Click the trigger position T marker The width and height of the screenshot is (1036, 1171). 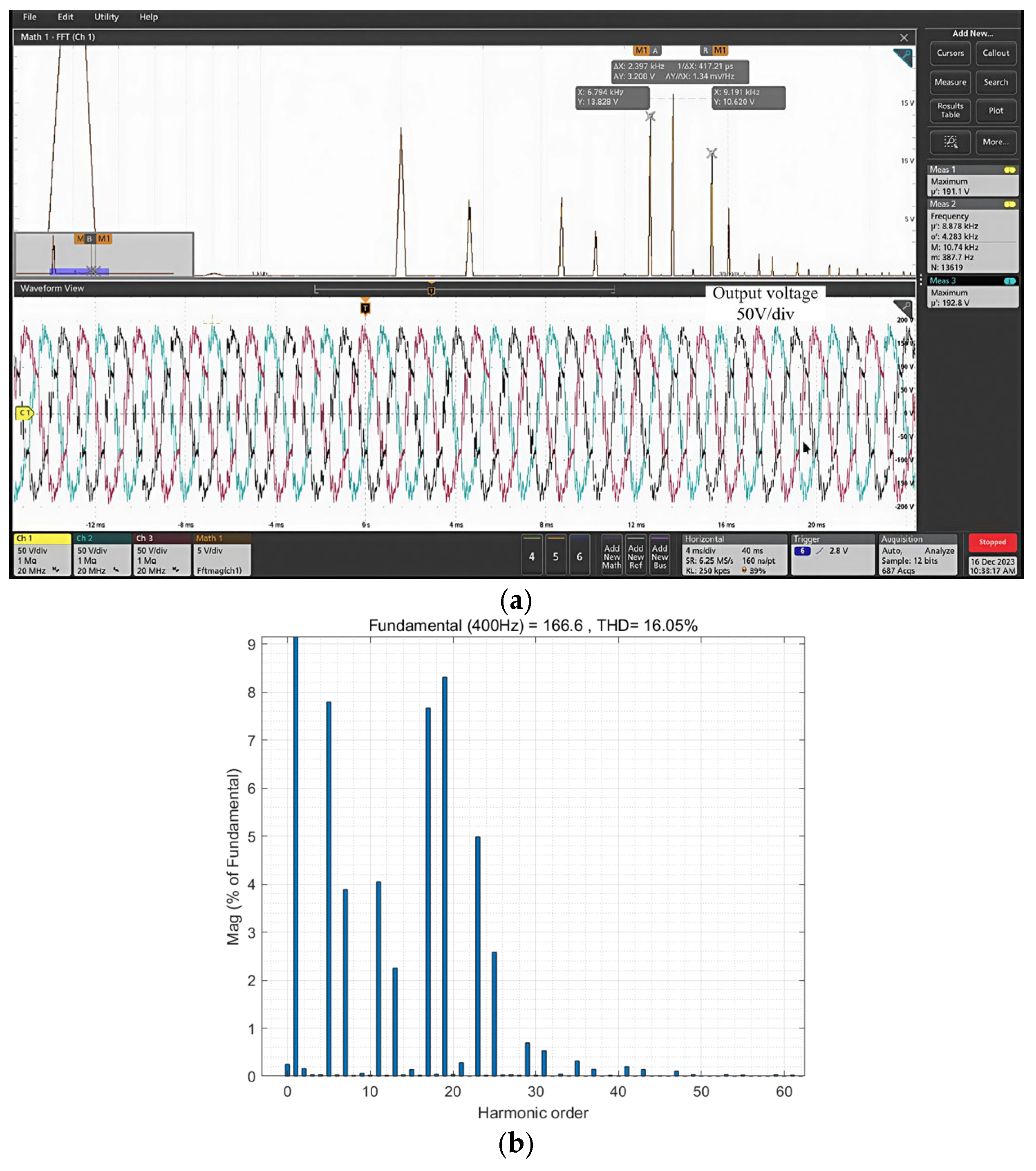tap(365, 308)
